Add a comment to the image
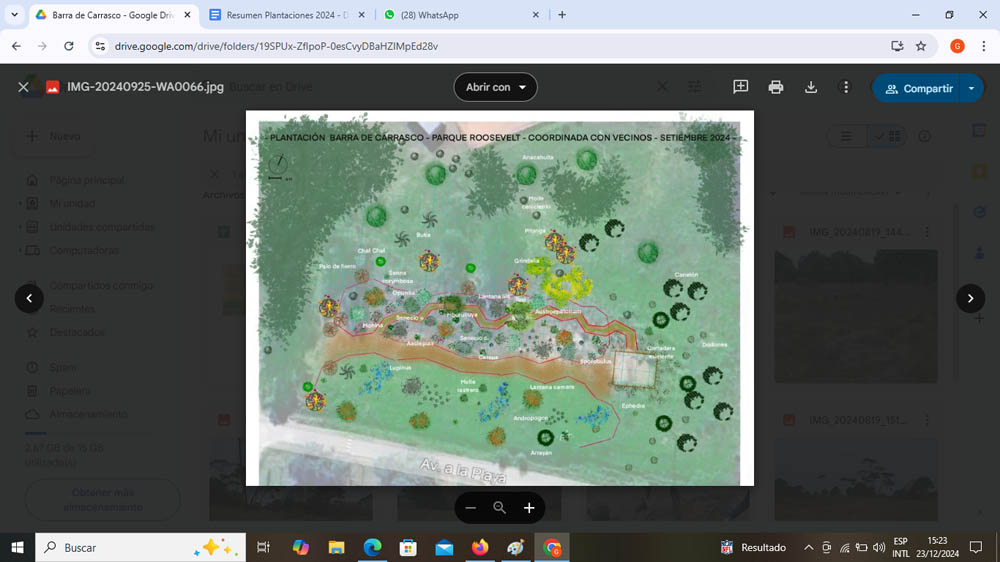 [740, 88]
